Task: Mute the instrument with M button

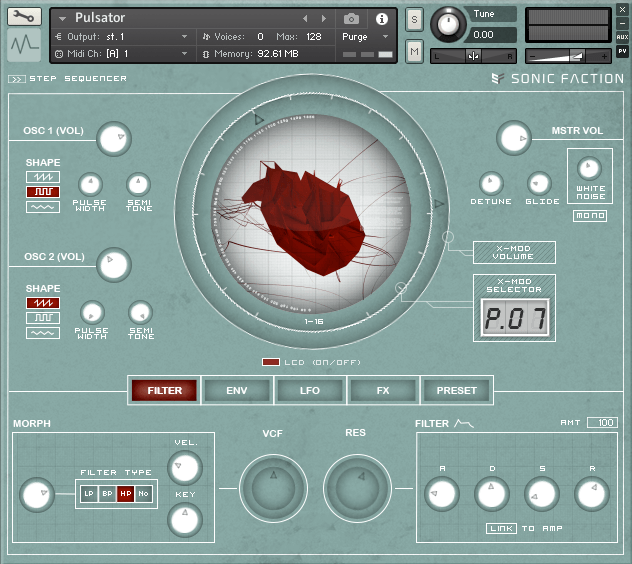Action: tap(414, 51)
